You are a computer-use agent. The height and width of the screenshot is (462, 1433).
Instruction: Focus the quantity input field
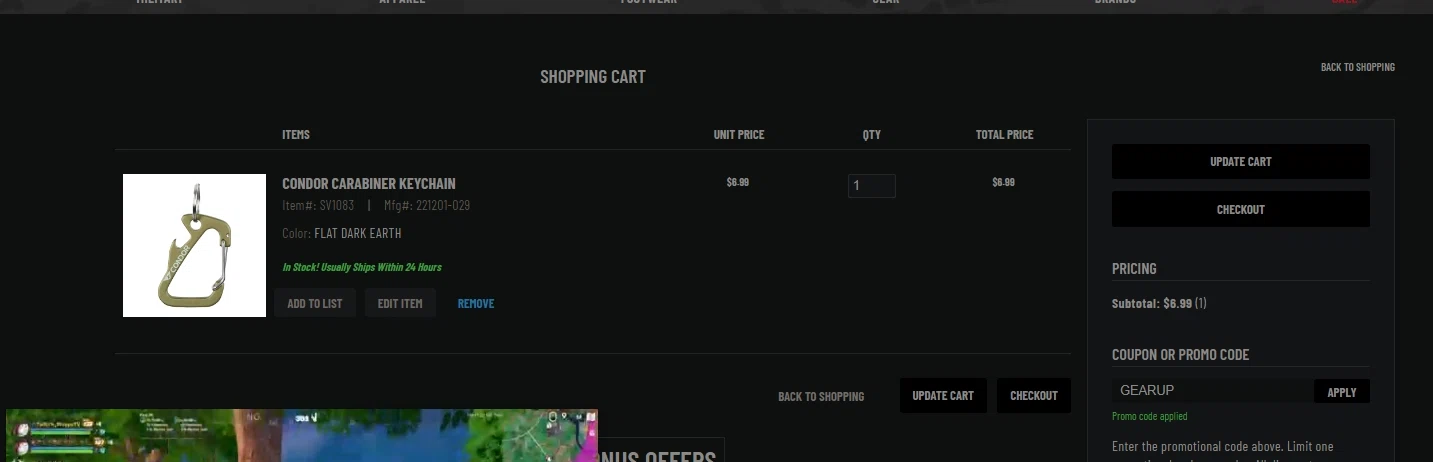[x=871, y=186]
